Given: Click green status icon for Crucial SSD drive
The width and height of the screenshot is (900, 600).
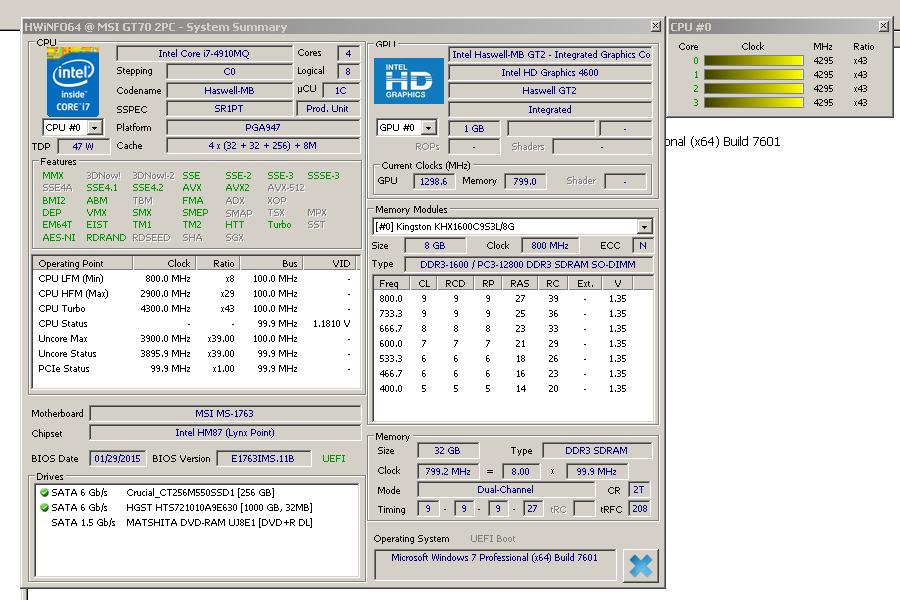Looking at the screenshot, I should (x=44, y=493).
